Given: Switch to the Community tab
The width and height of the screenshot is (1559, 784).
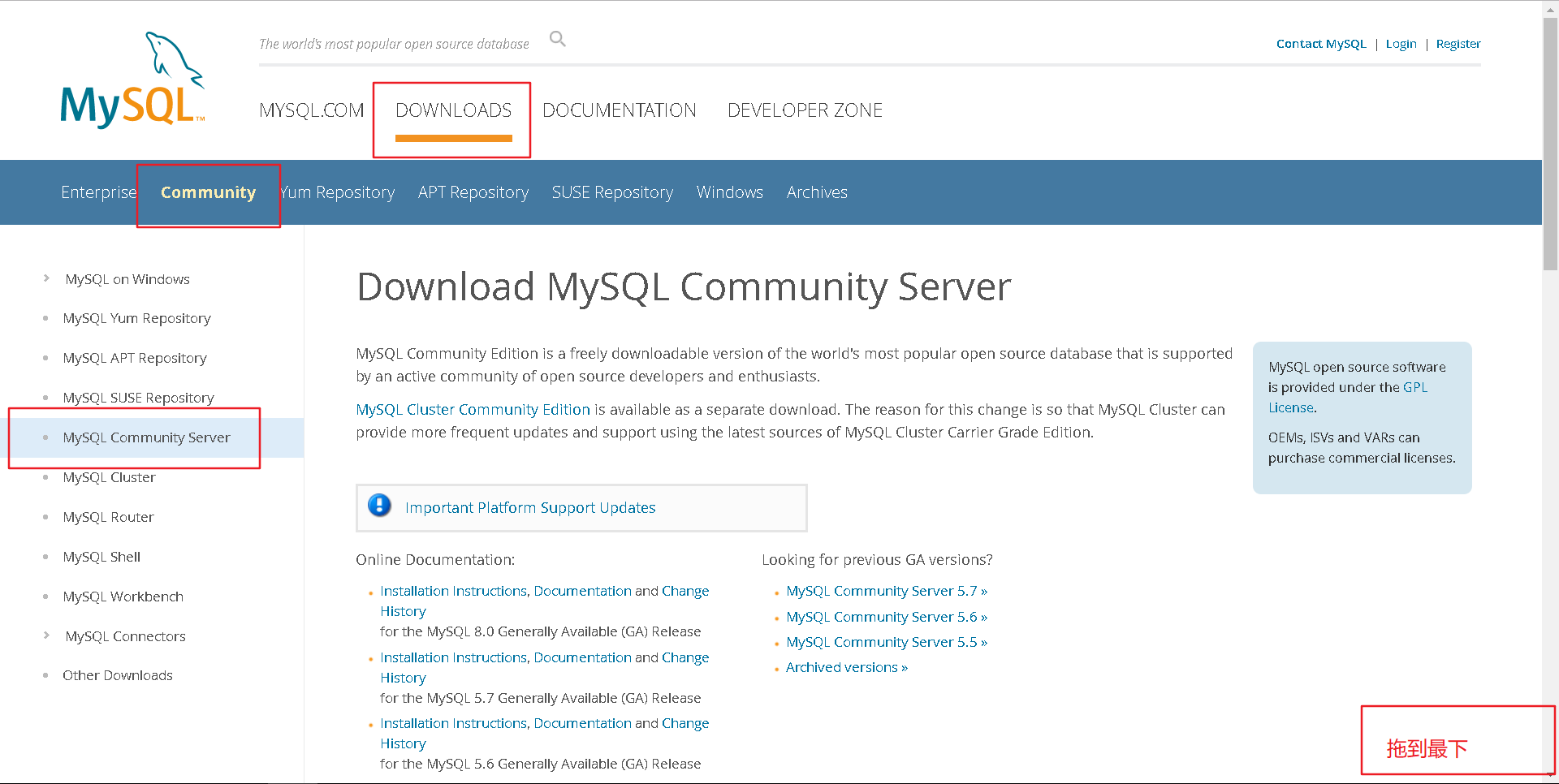Looking at the screenshot, I should tap(208, 192).
